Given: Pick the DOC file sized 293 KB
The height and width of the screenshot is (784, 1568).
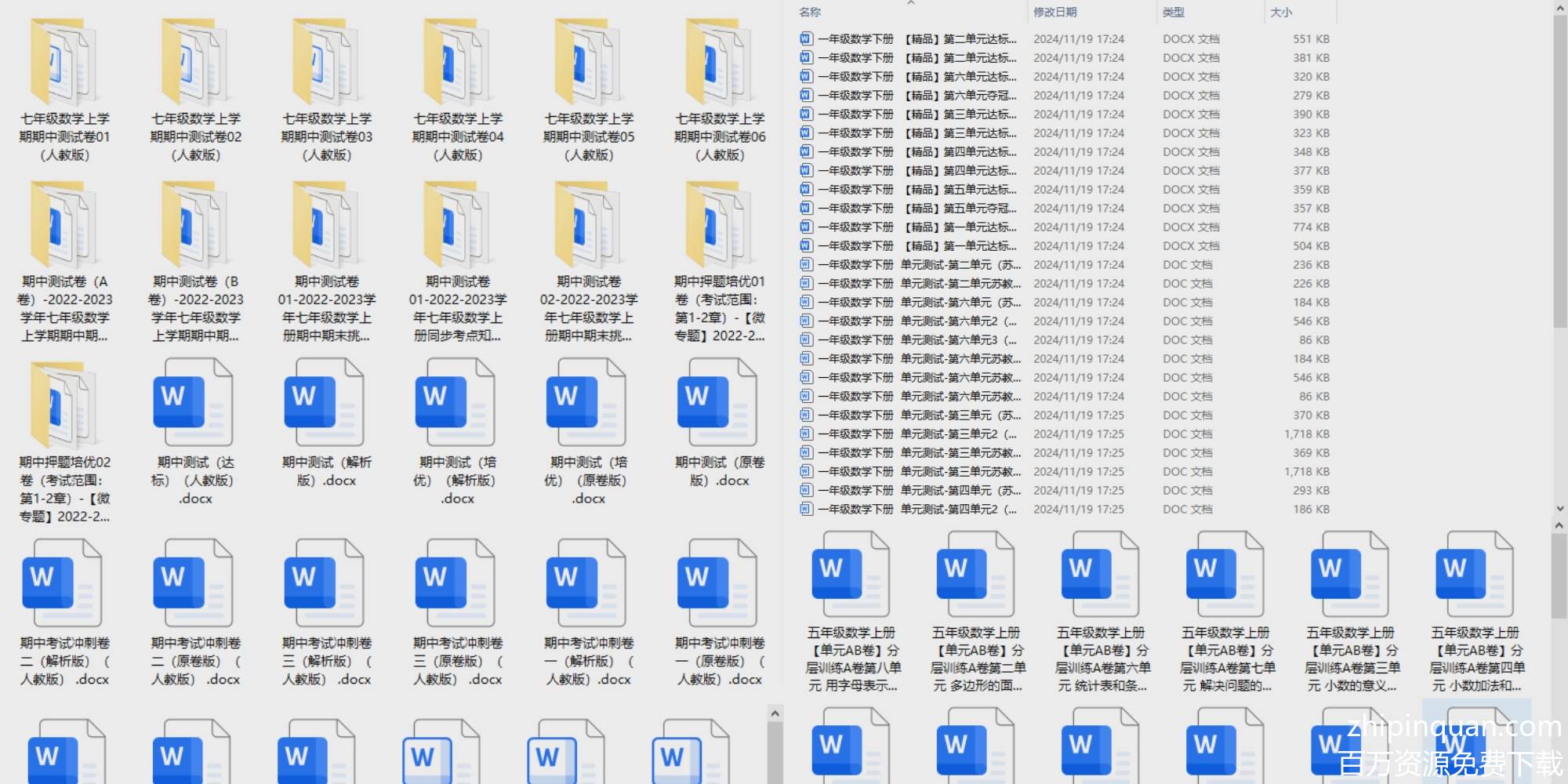Looking at the screenshot, I should pos(1065,491).
